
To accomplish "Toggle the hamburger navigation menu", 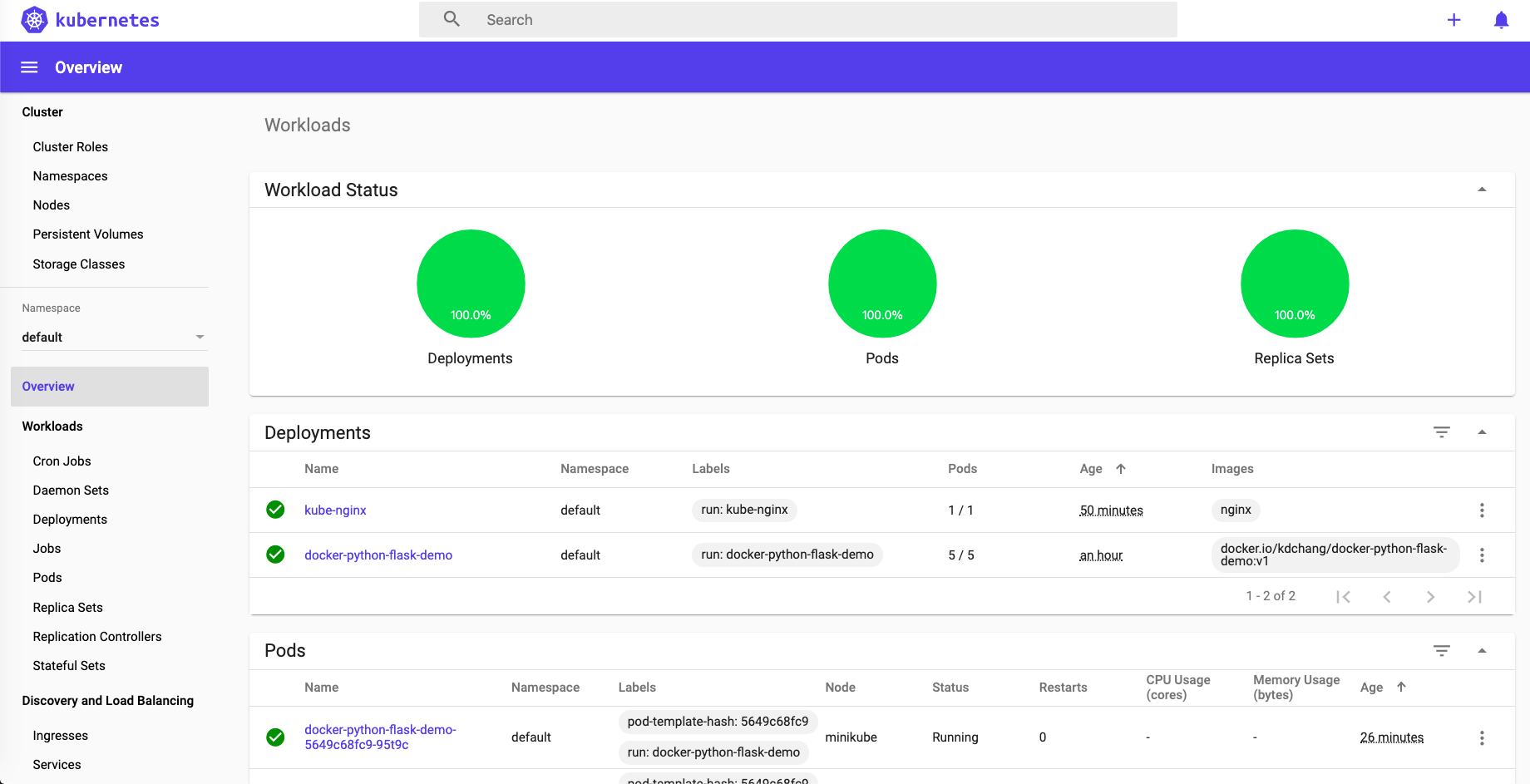I will (x=29, y=67).
